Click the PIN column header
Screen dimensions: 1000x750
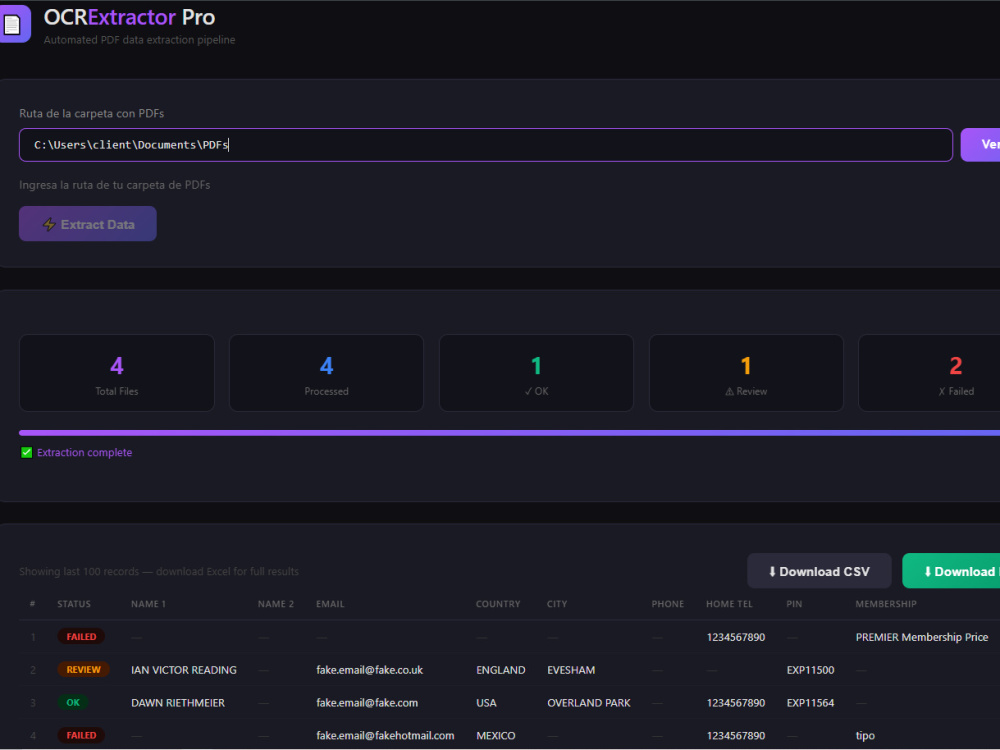794,604
